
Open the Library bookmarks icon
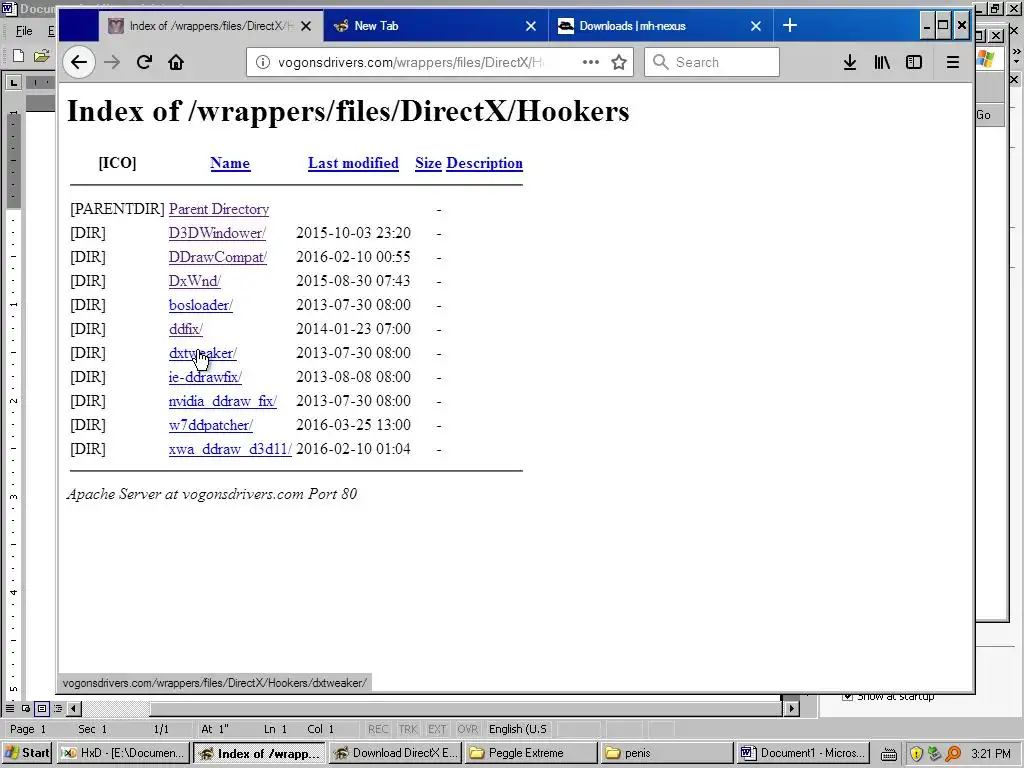(x=882, y=63)
